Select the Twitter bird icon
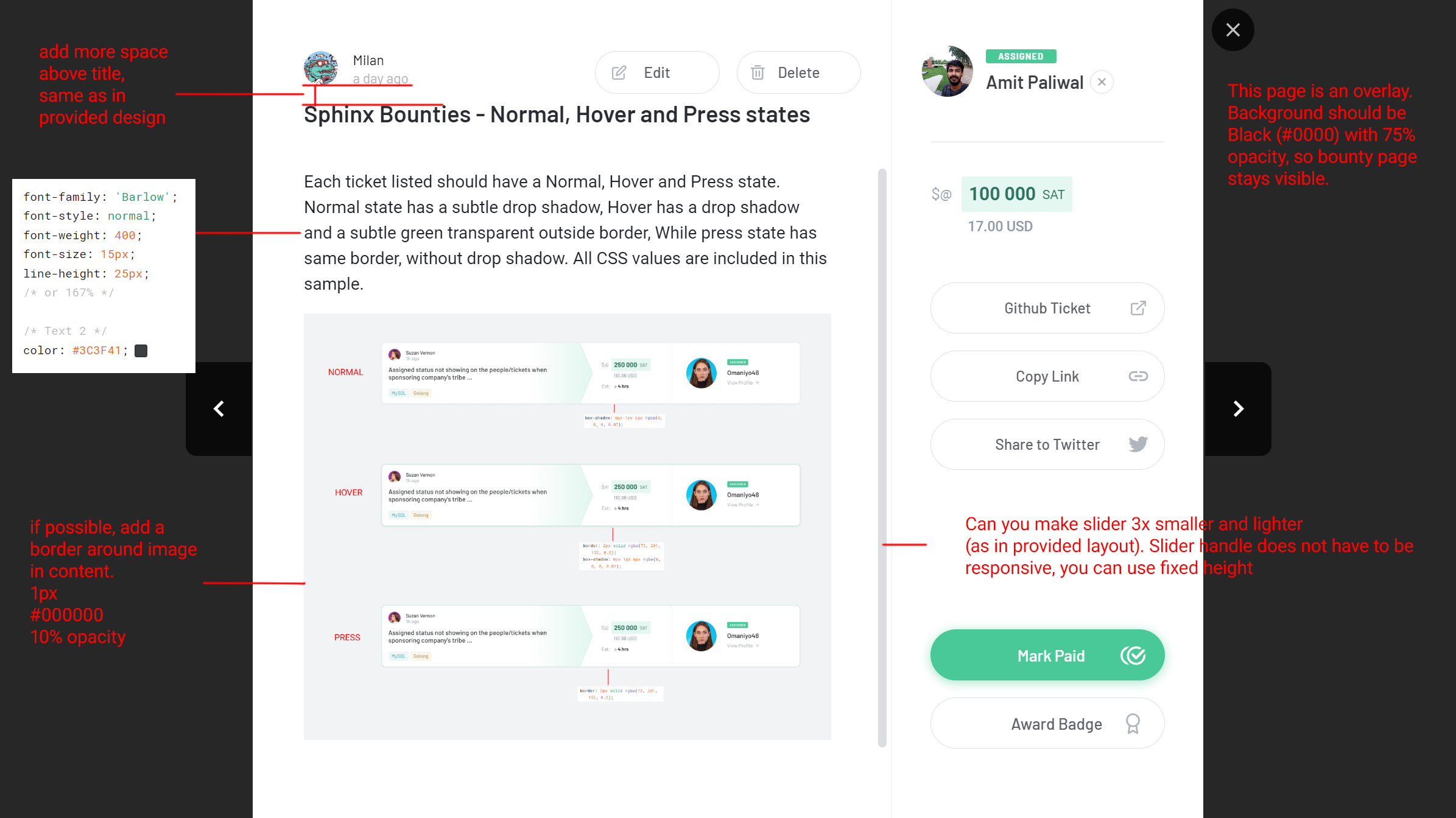This screenshot has height=818, width=1456. (1138, 444)
